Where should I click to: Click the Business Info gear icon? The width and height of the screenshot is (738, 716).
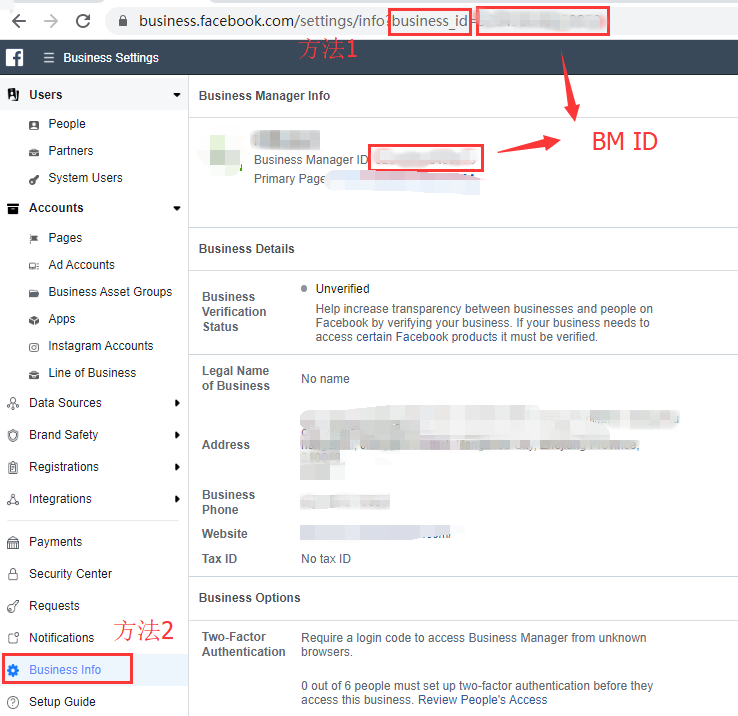coord(13,670)
